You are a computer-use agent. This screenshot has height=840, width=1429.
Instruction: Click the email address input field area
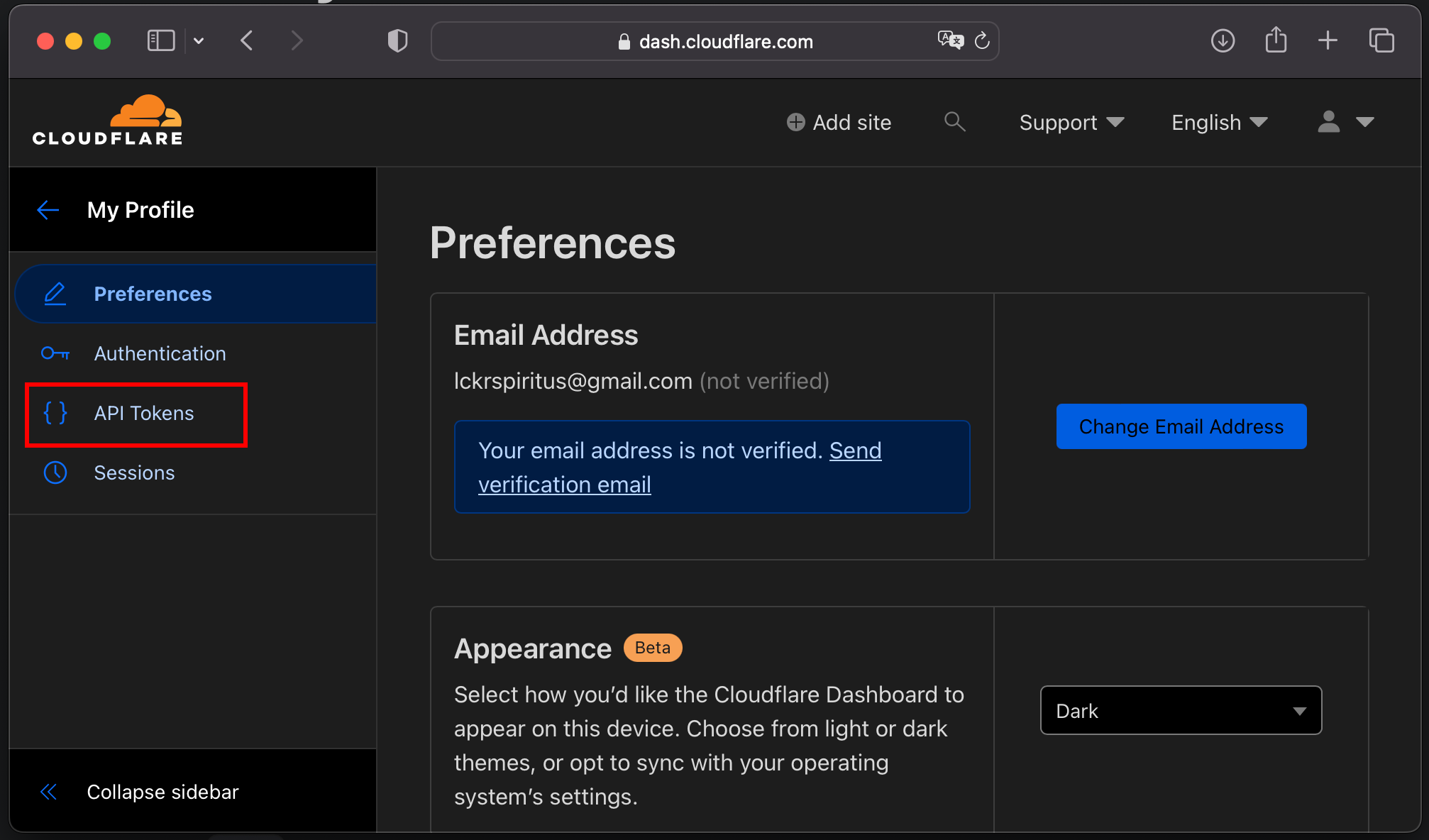(572, 381)
